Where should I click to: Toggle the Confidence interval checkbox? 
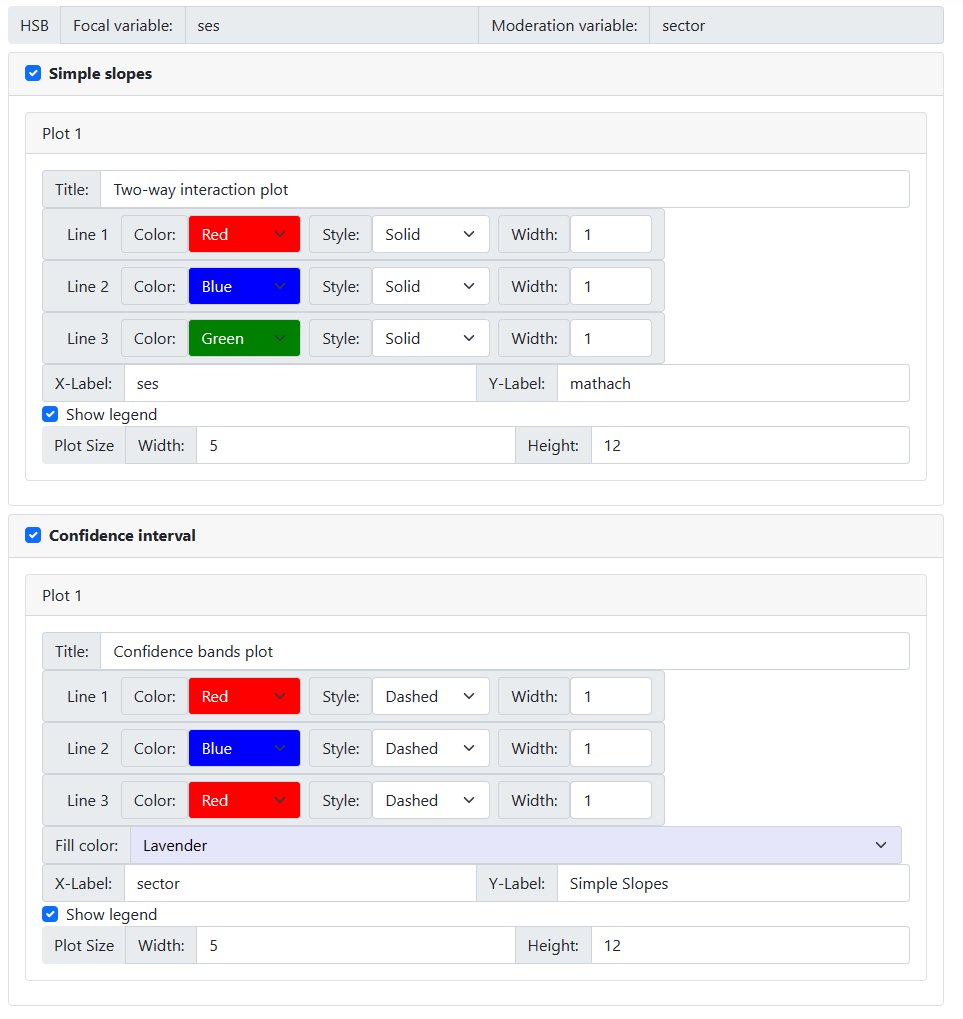coord(33,536)
